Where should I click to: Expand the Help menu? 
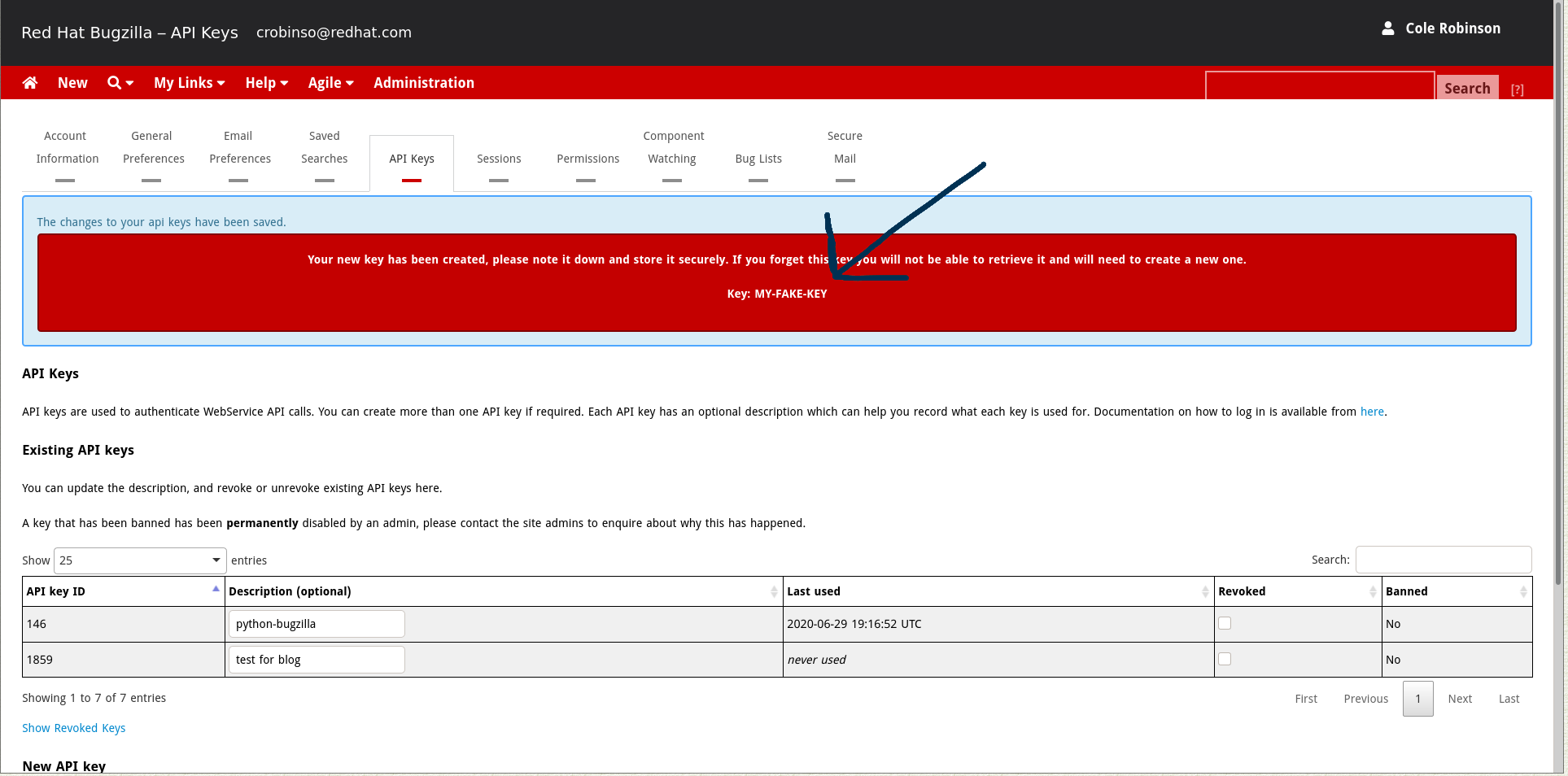click(267, 83)
